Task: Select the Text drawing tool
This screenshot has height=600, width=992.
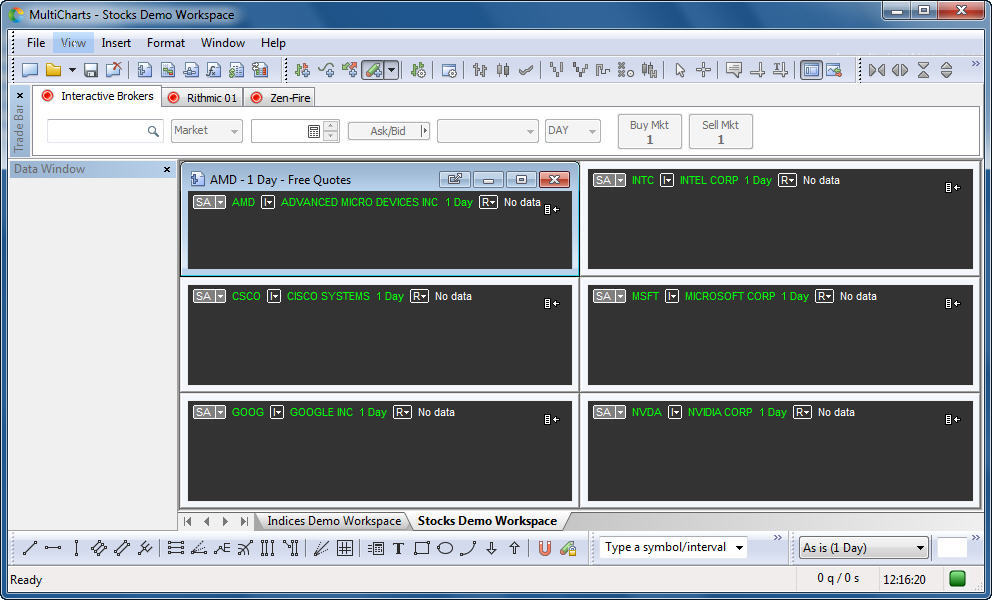Action: click(399, 548)
